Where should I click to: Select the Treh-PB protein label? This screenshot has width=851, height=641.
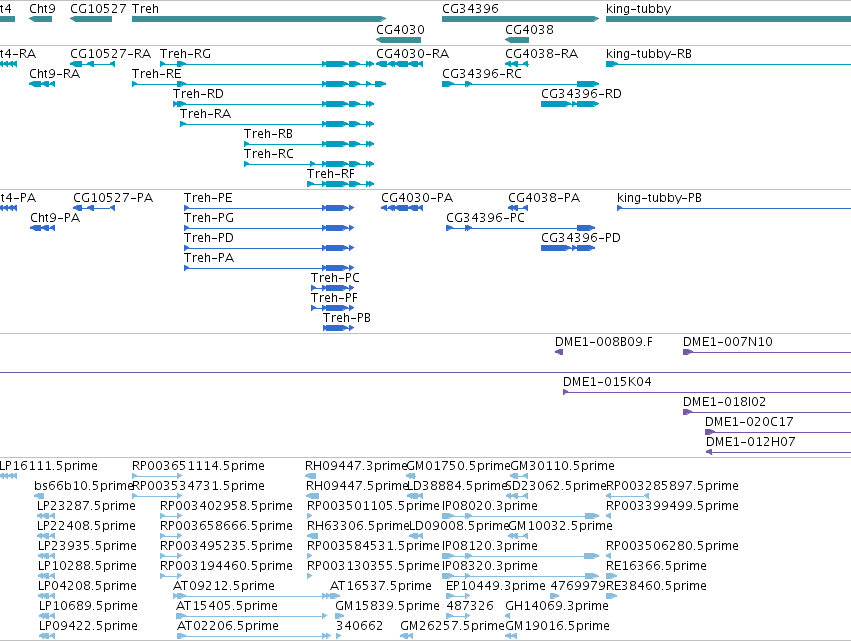346,318
